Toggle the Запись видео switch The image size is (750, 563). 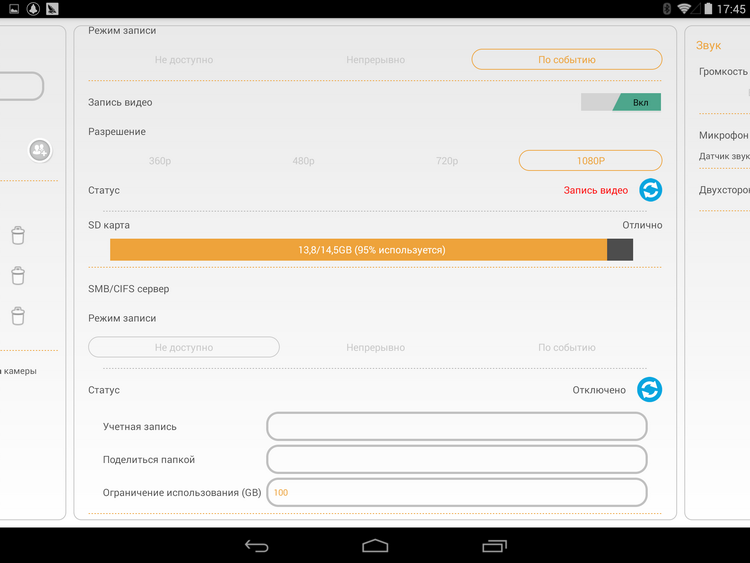click(x=621, y=102)
